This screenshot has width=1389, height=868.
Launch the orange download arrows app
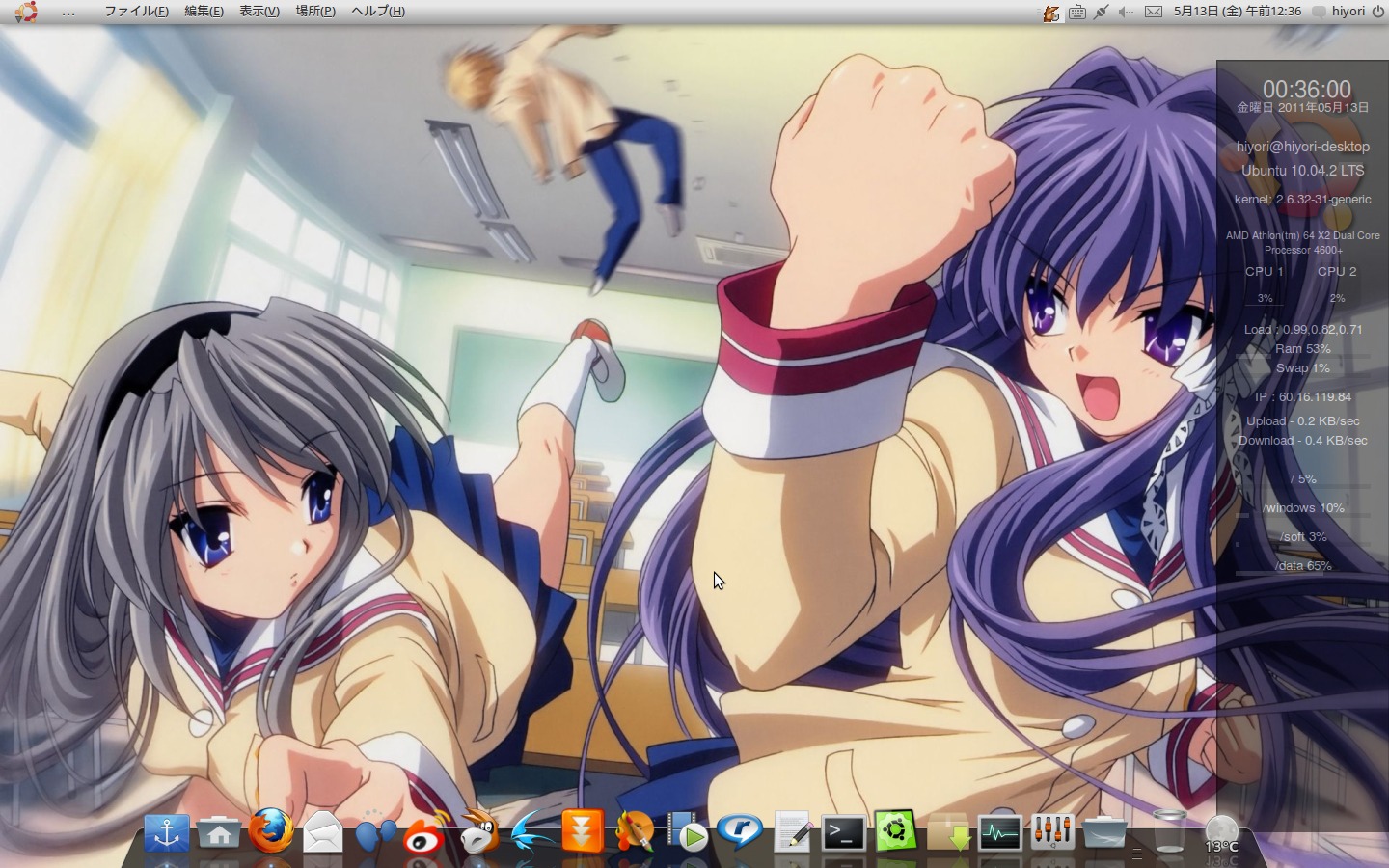pyautogui.click(x=583, y=831)
